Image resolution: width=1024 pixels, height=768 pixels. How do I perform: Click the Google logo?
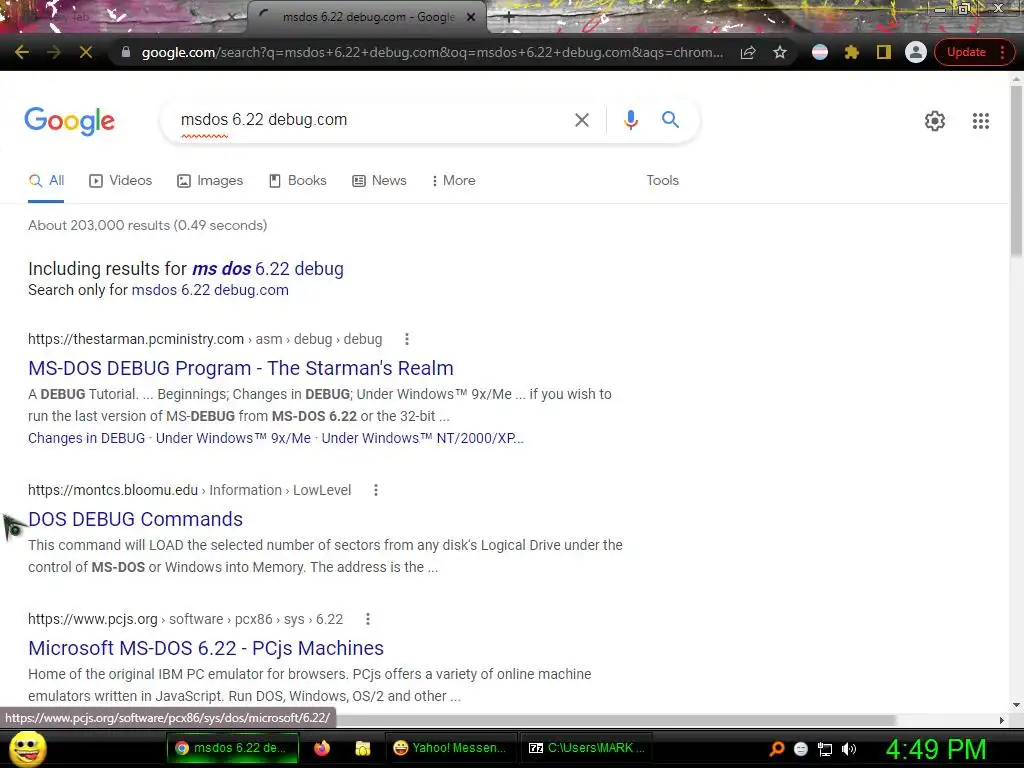[x=69, y=121]
